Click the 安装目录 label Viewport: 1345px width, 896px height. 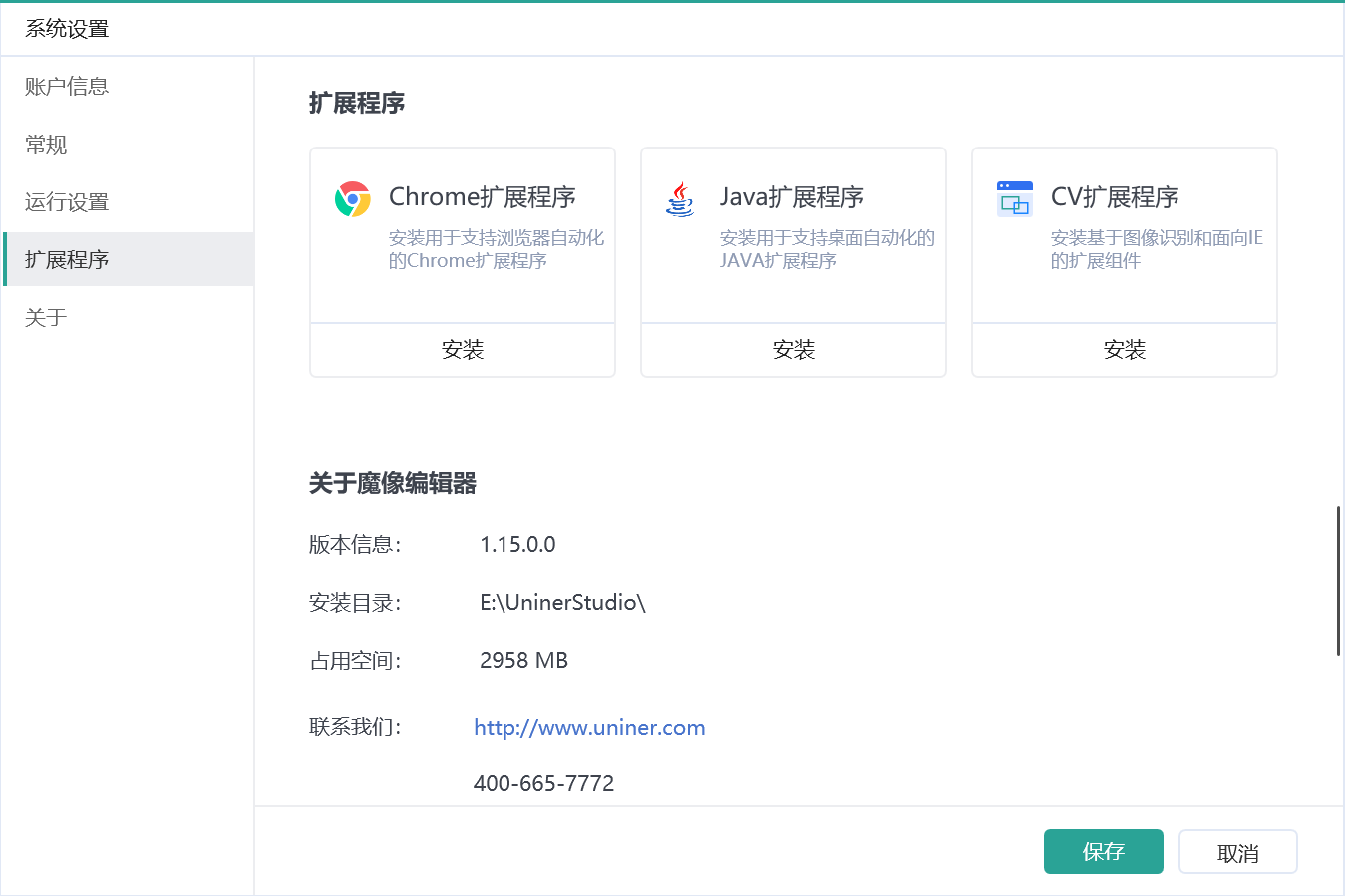pyautogui.click(x=355, y=603)
